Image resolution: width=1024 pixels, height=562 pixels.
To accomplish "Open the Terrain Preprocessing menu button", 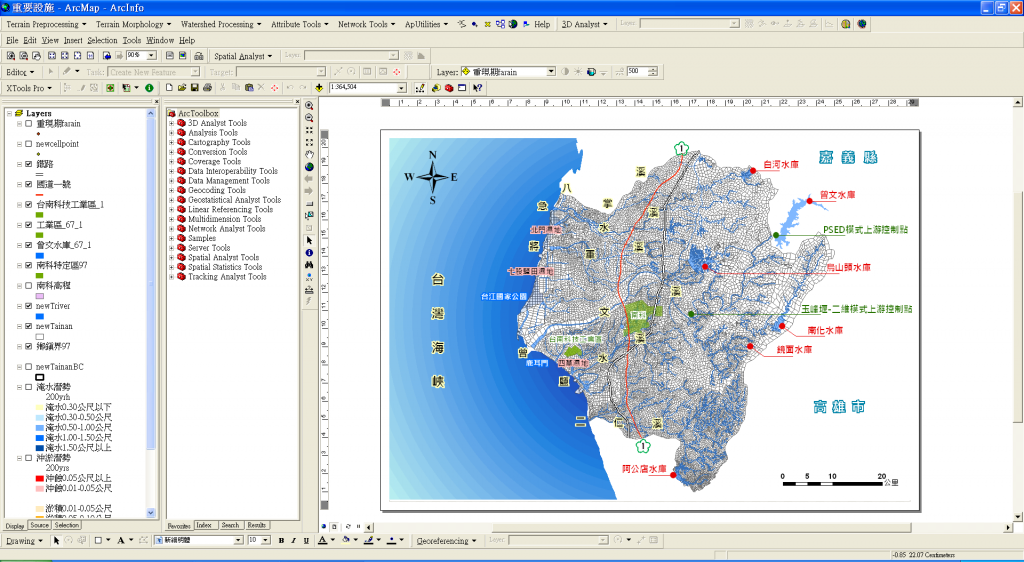I will 46,24.
